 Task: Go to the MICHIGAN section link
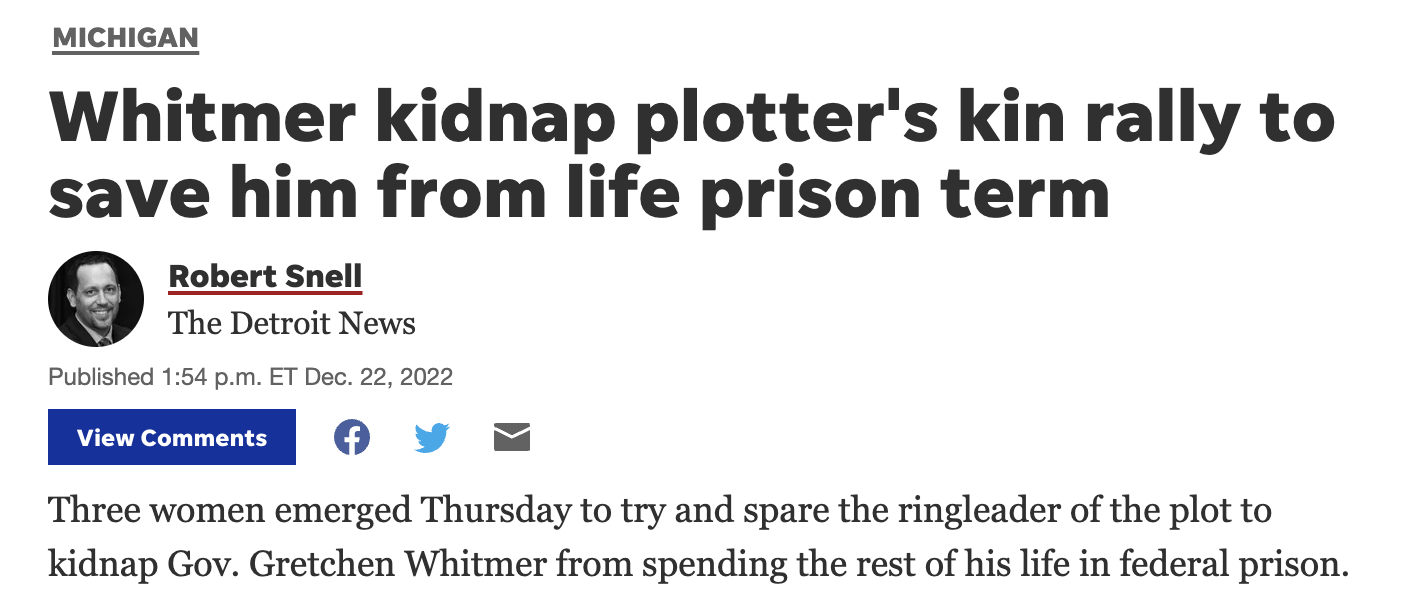point(126,39)
